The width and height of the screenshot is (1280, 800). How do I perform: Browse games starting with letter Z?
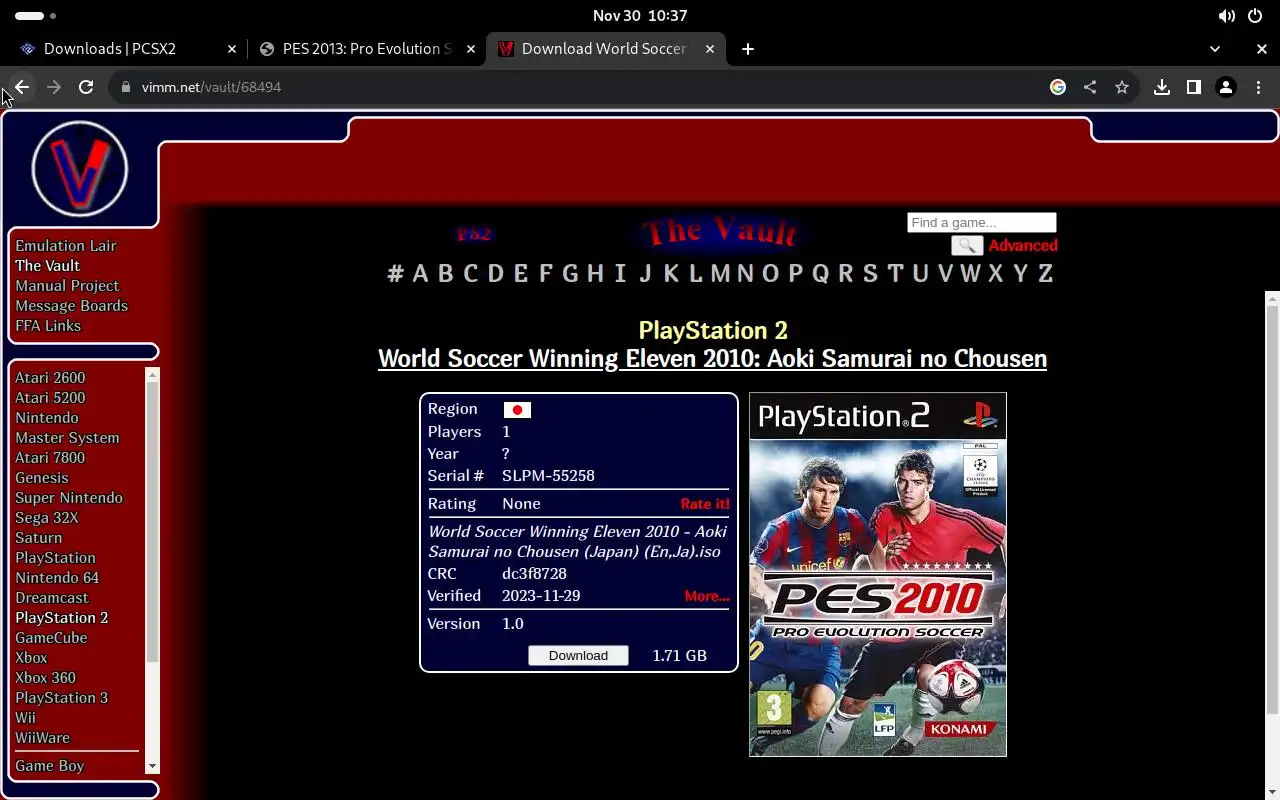(1045, 274)
